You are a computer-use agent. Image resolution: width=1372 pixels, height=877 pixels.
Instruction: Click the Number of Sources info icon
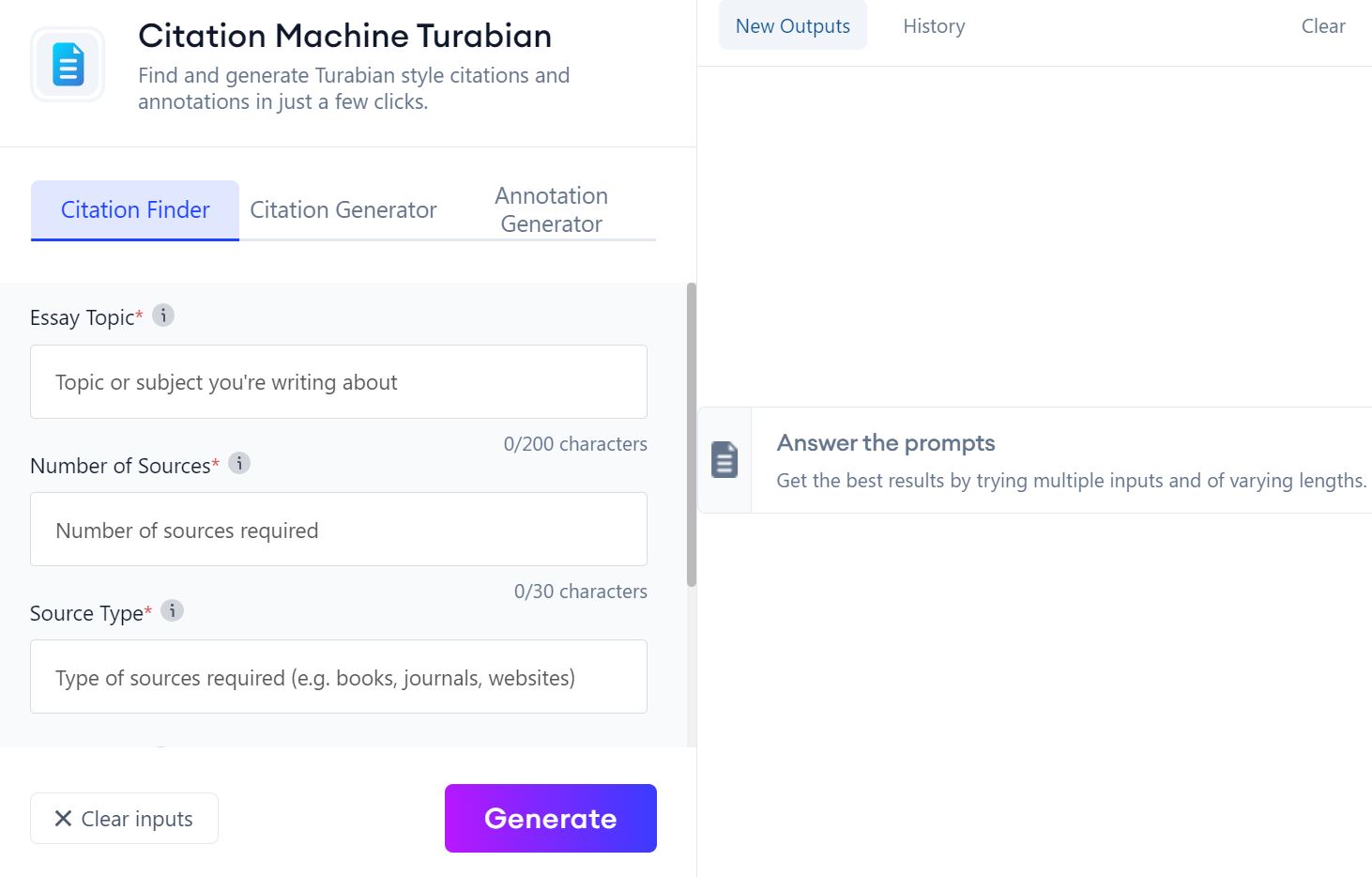point(239,463)
